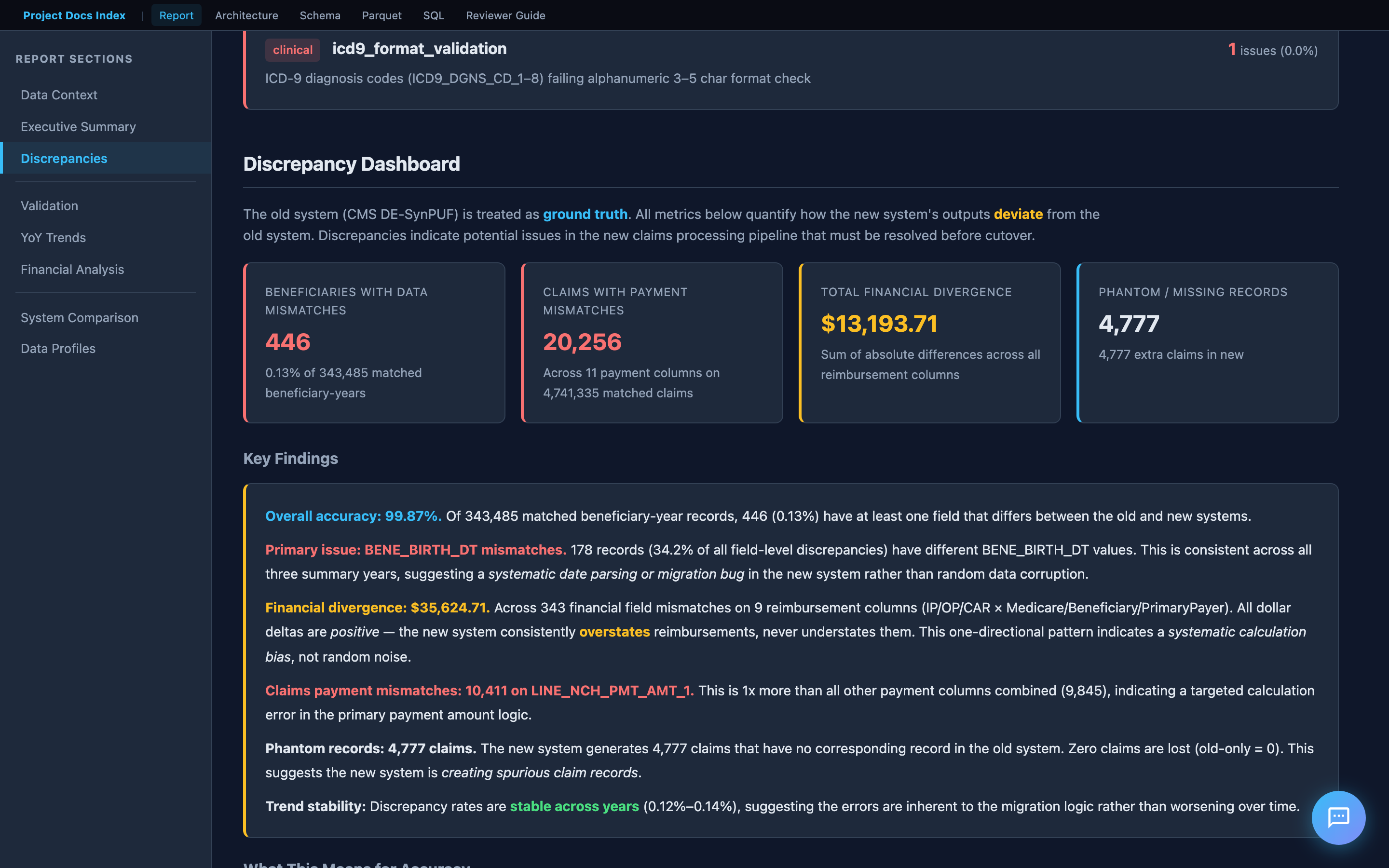Go to the Schema tab

pyautogui.click(x=320, y=15)
